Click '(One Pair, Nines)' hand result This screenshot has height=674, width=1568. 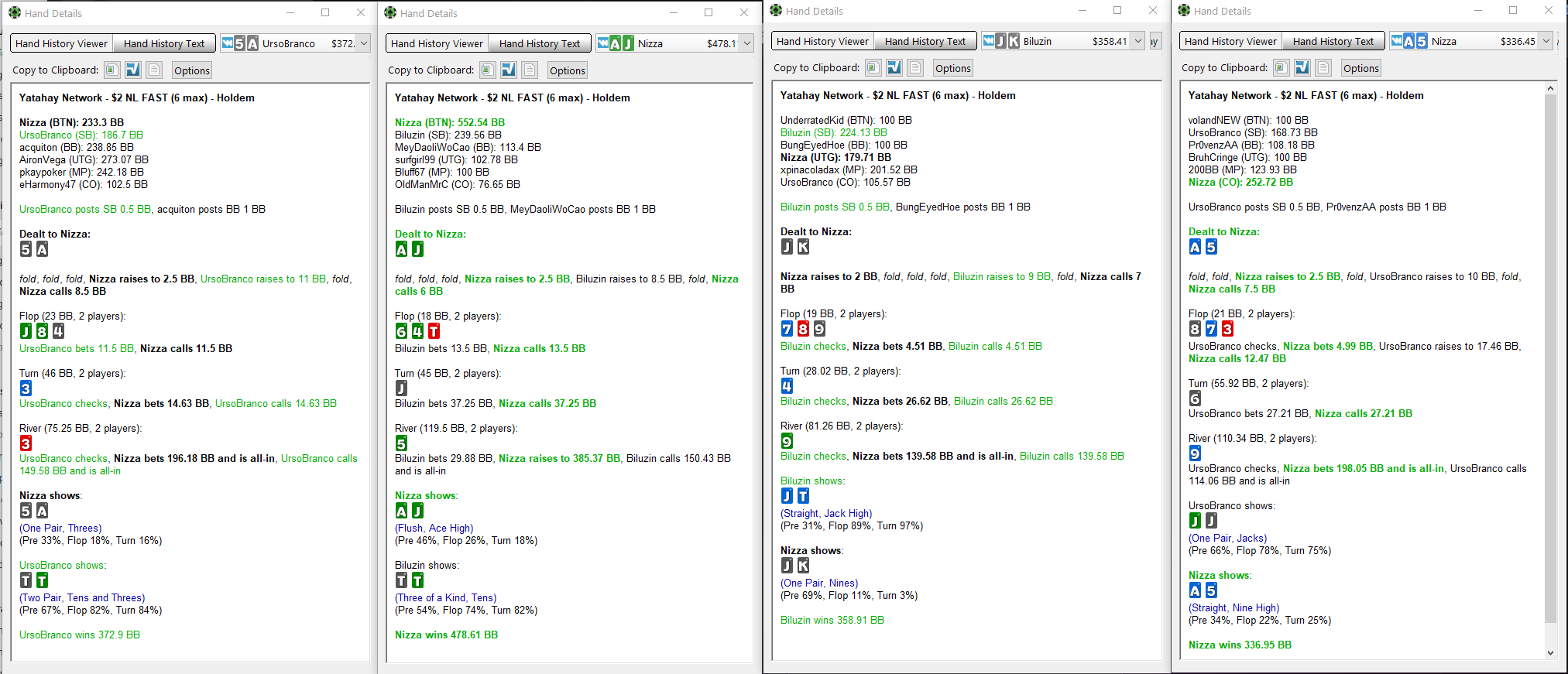[x=819, y=583]
